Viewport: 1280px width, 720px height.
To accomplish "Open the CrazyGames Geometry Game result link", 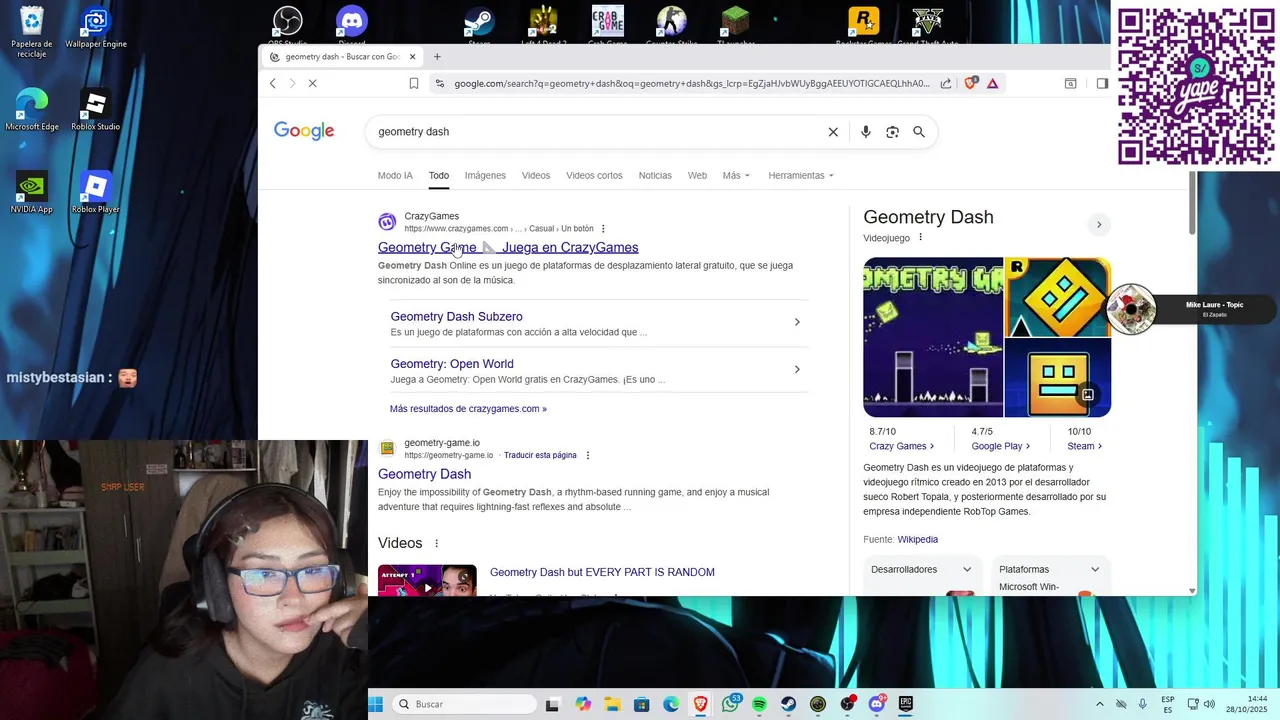I will point(508,247).
